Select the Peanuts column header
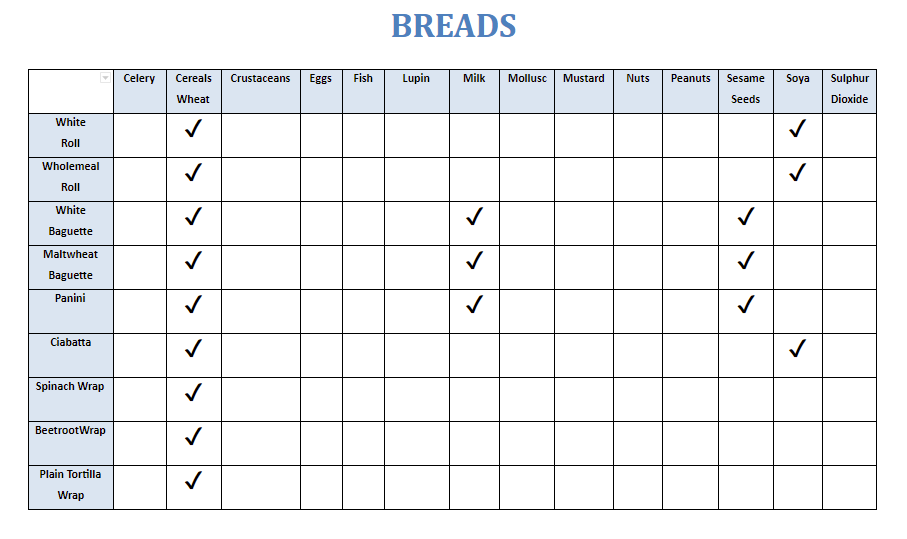Image resolution: width=907 pixels, height=539 pixels. tap(691, 91)
